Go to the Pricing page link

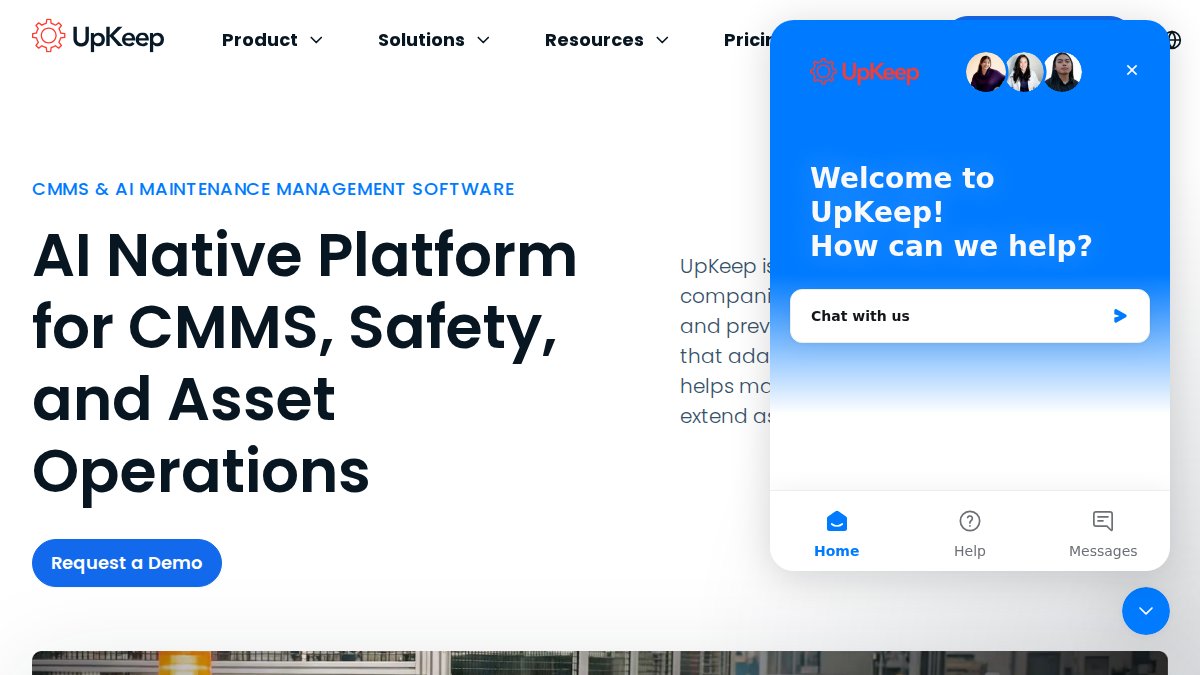[747, 40]
